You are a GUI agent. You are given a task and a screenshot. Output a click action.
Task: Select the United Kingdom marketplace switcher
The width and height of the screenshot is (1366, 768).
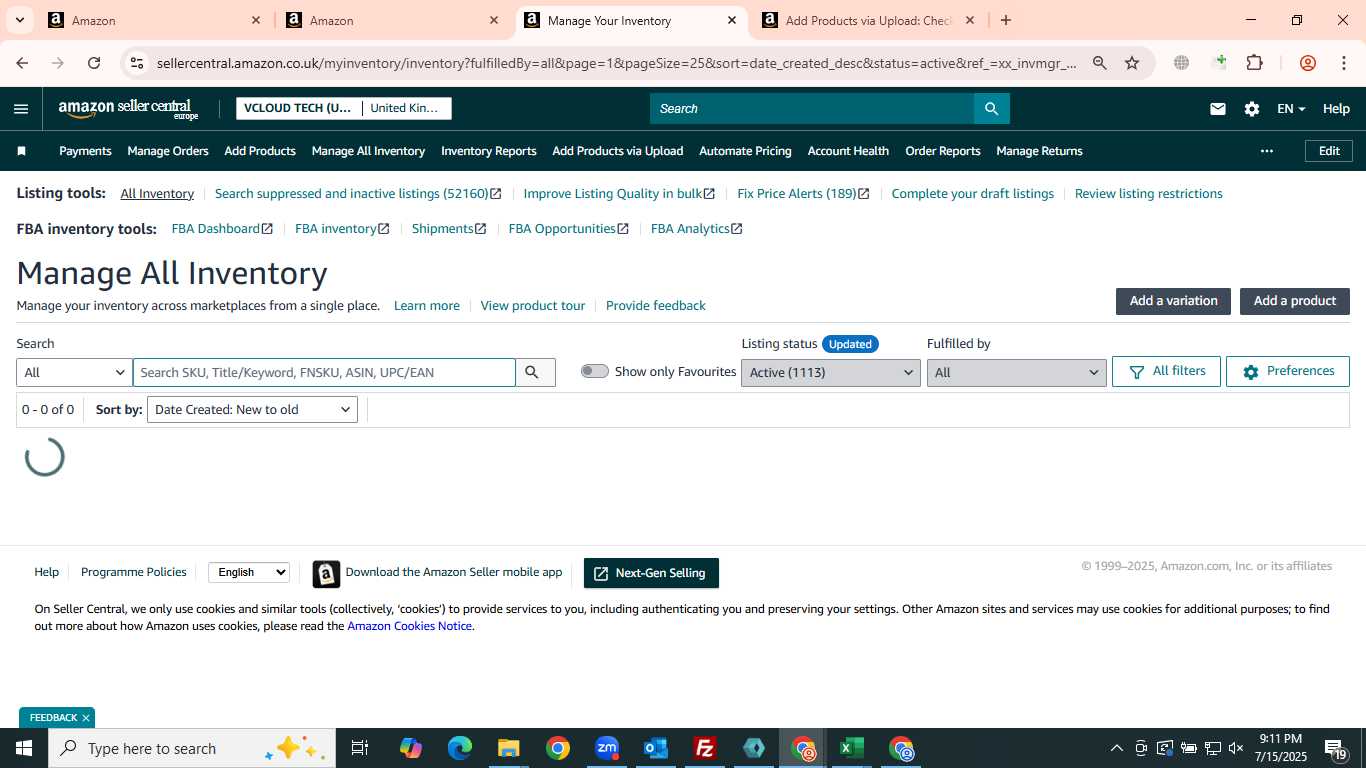click(405, 108)
